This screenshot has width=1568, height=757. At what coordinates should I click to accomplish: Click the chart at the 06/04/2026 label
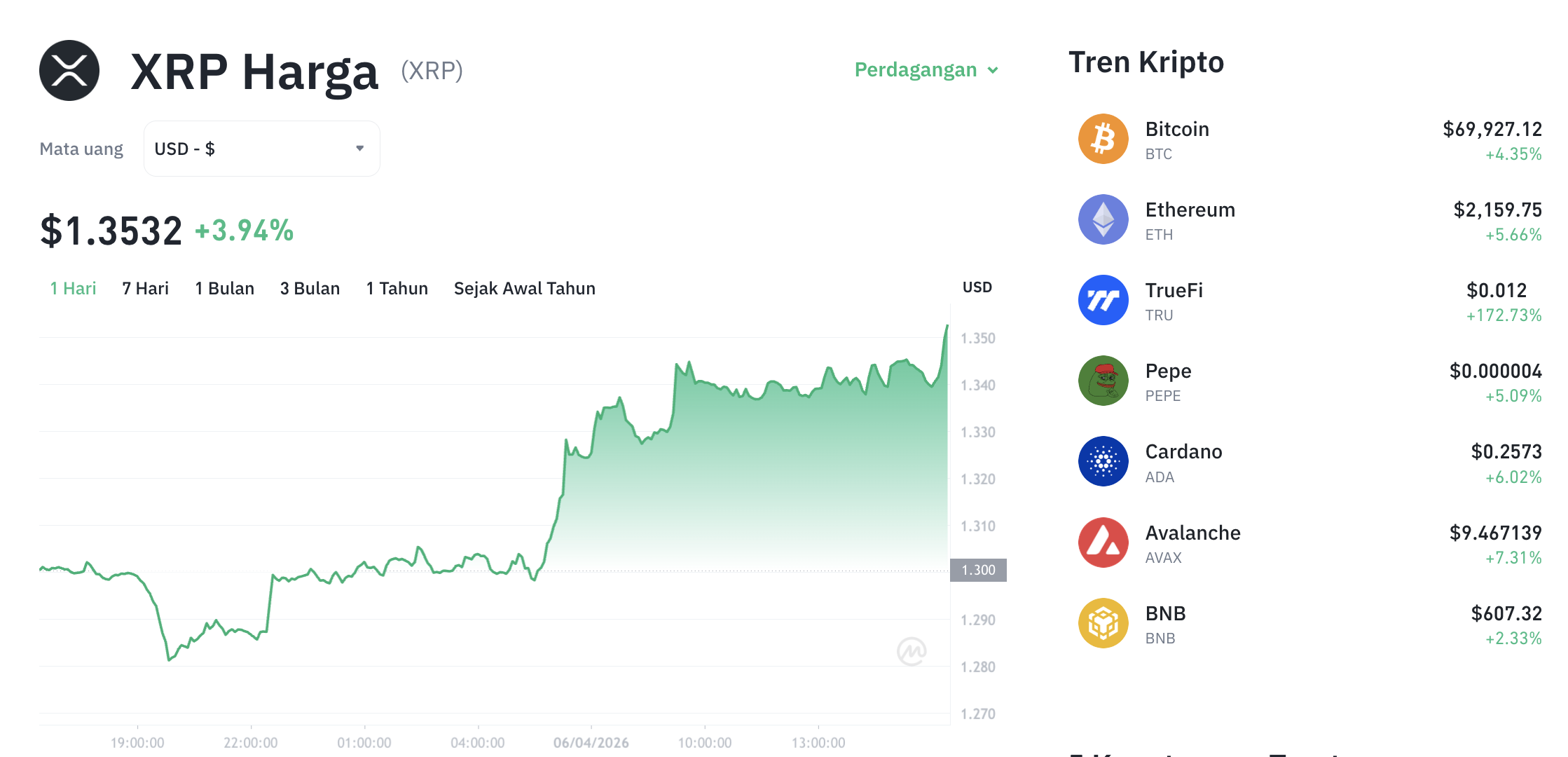point(591,742)
